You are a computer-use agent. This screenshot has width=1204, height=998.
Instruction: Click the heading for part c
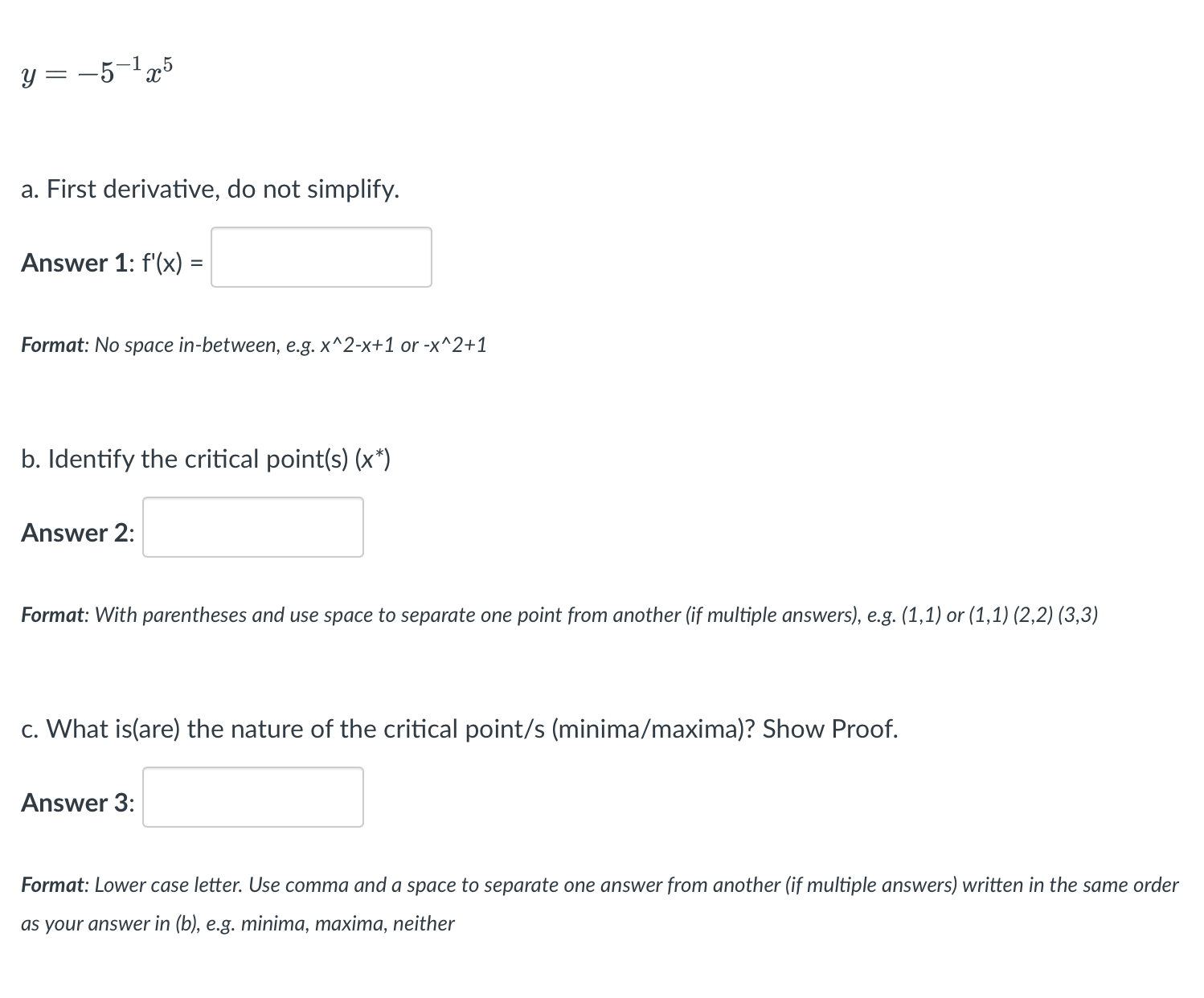point(459,729)
